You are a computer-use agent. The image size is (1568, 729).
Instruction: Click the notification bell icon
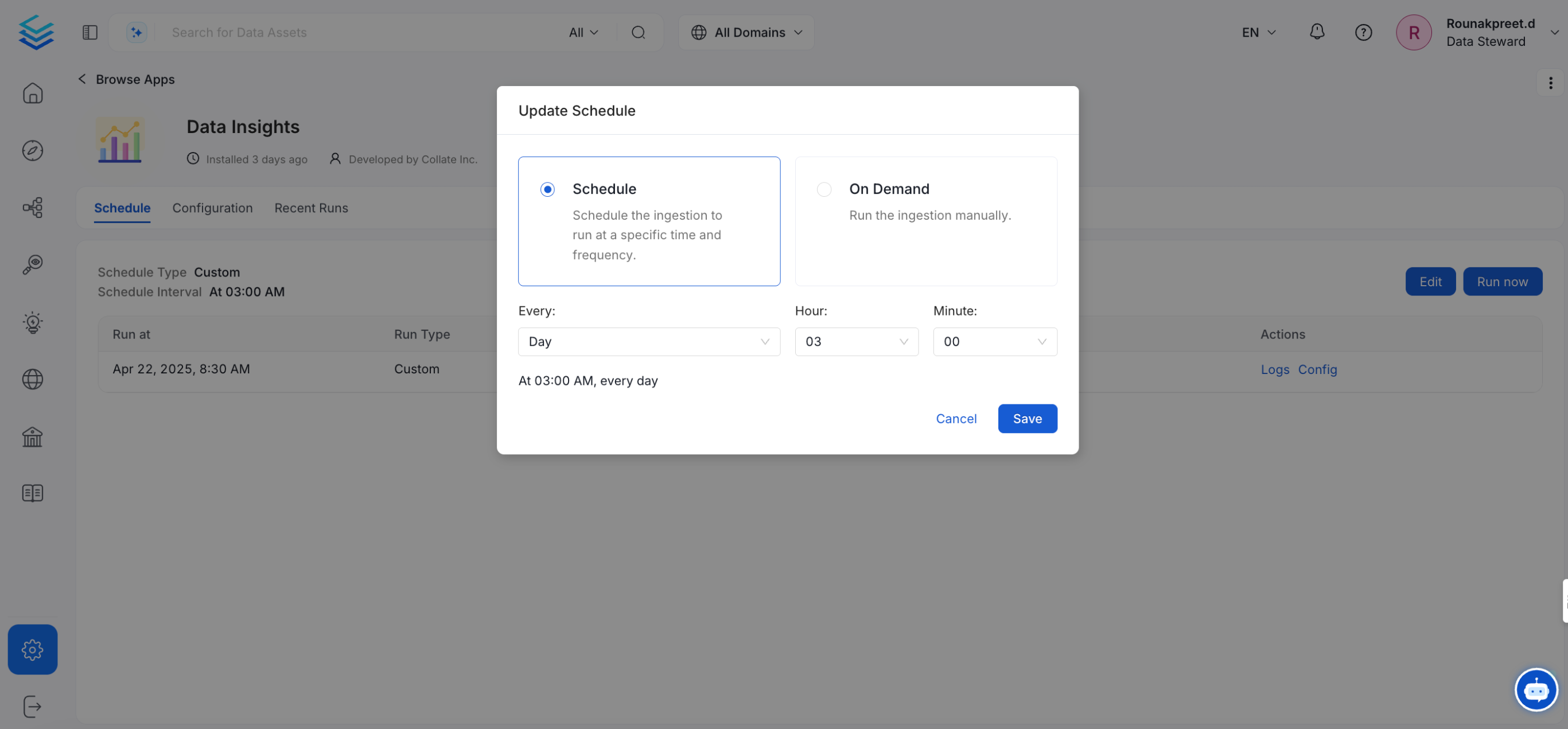(x=1317, y=32)
